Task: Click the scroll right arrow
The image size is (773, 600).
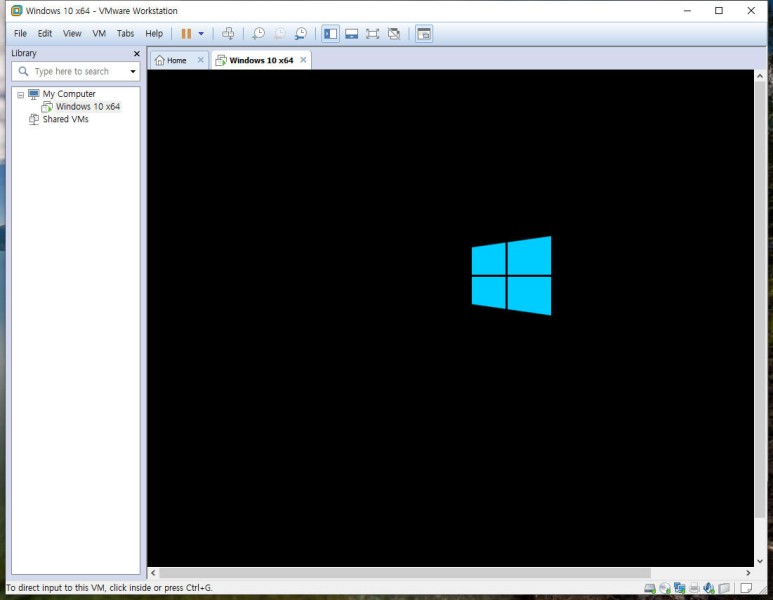Action: 748,573
